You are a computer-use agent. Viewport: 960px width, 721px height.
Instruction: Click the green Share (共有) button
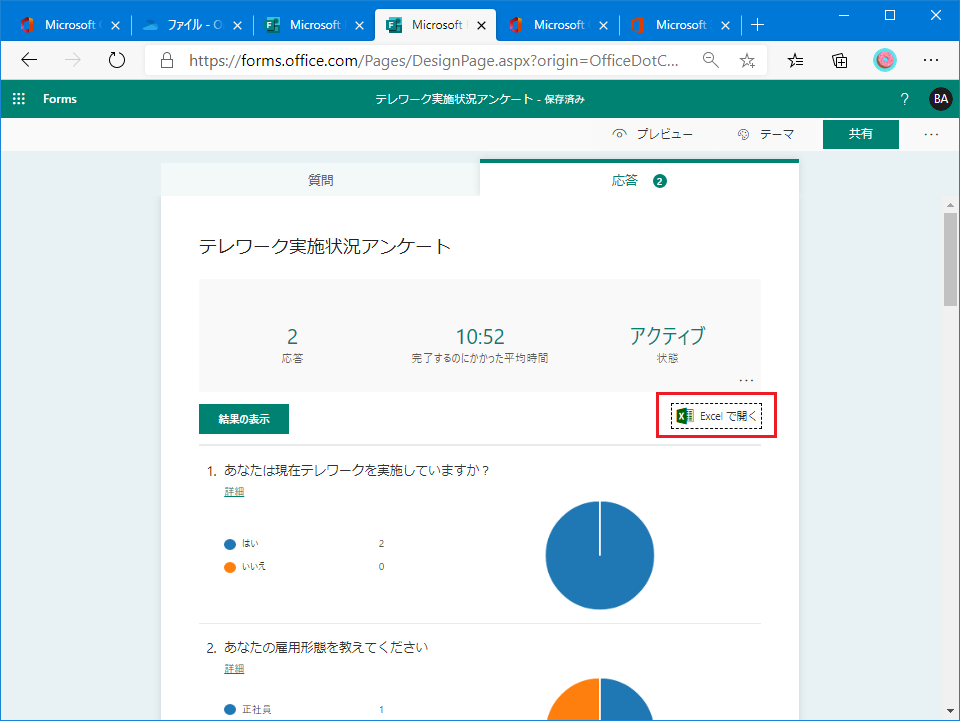[x=860, y=134]
